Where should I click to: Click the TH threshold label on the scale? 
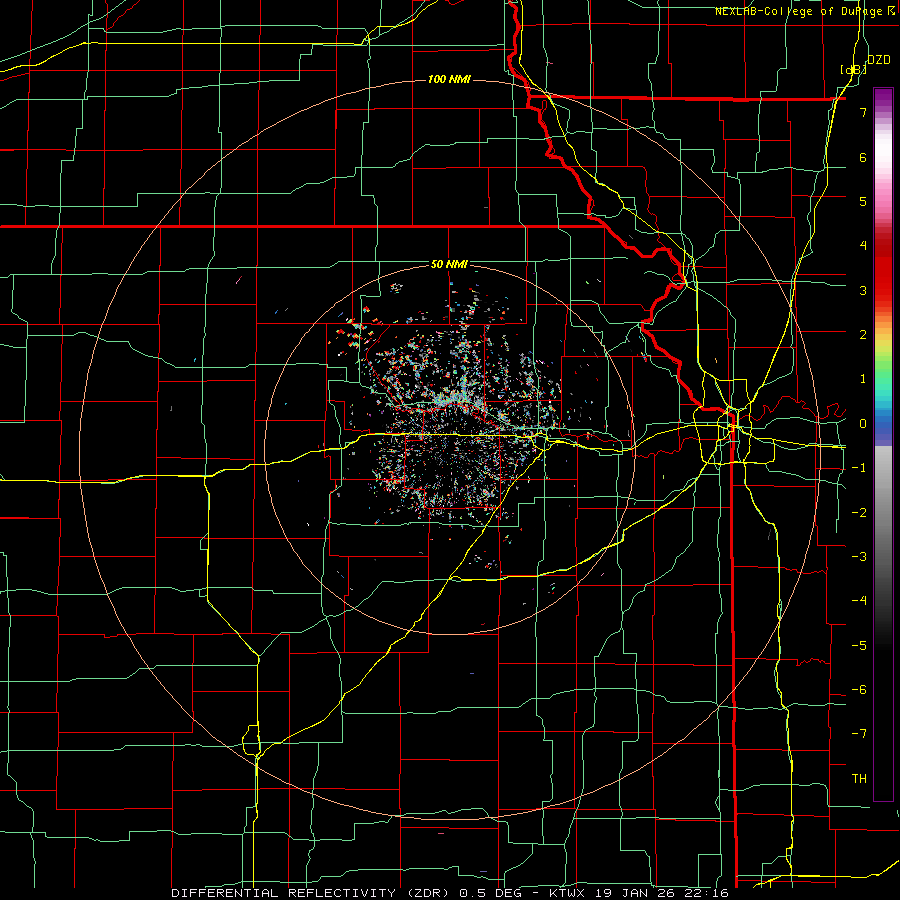(859, 779)
